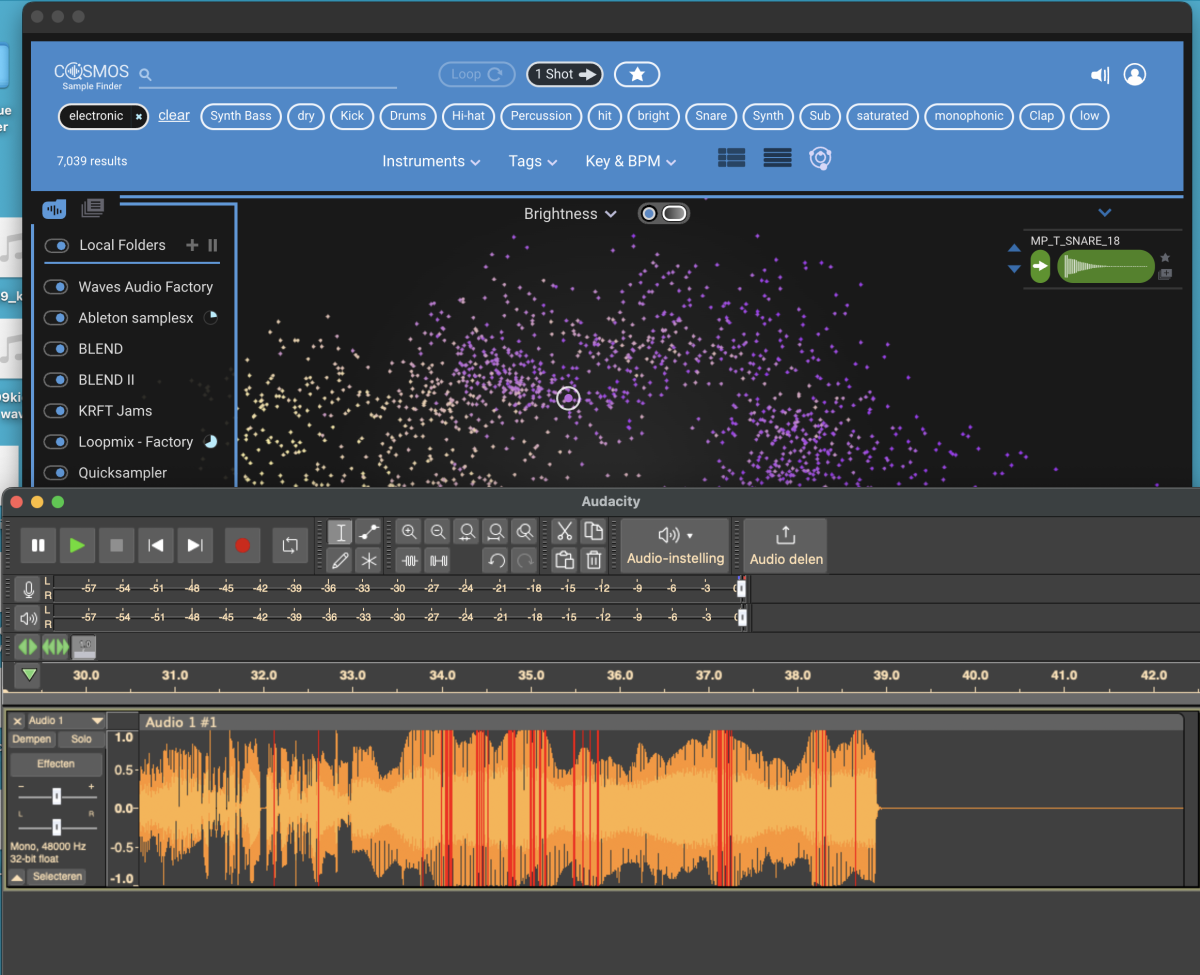
Task: Fit selection to window width
Action: pos(465,532)
